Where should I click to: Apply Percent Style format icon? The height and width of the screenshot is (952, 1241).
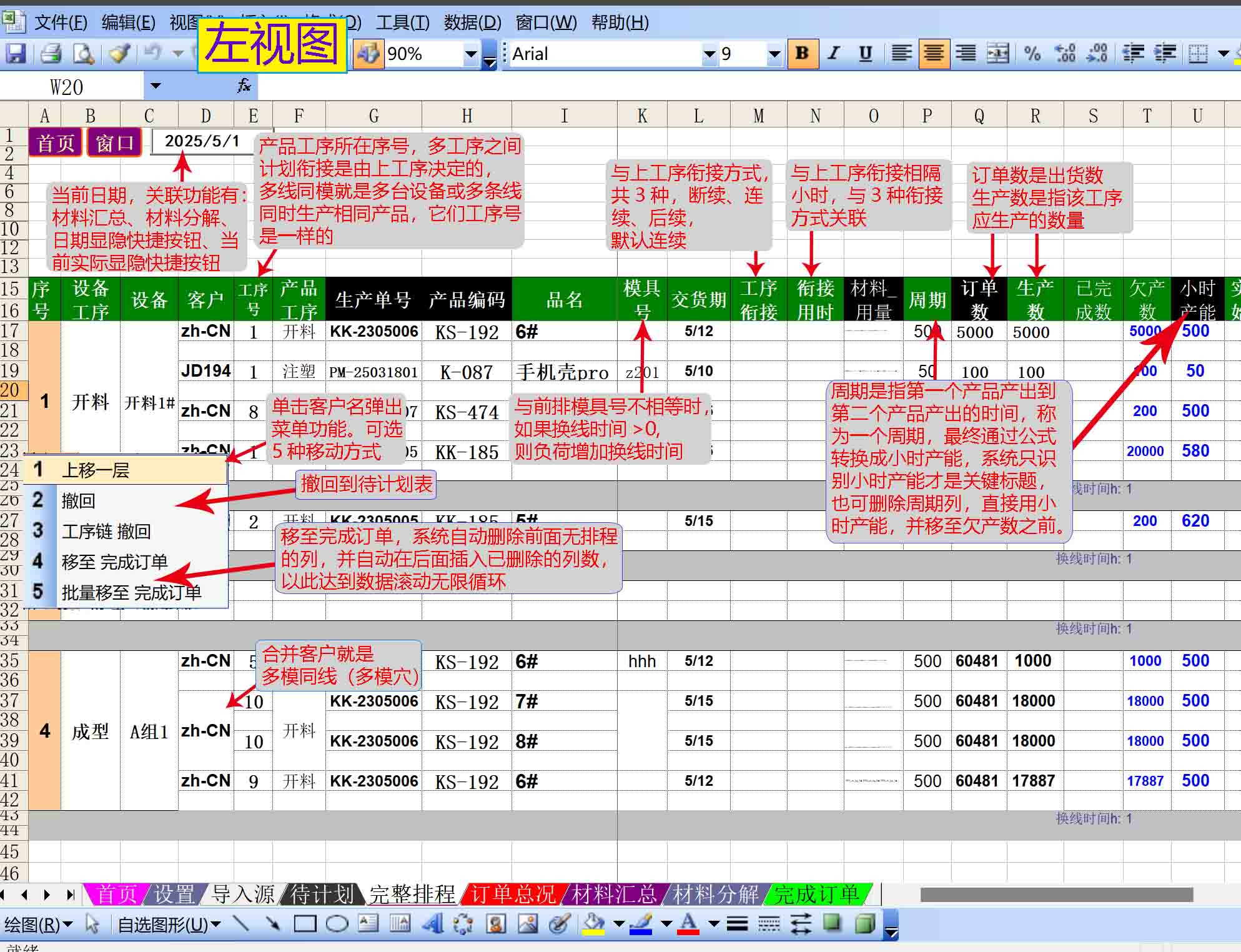pos(1032,54)
